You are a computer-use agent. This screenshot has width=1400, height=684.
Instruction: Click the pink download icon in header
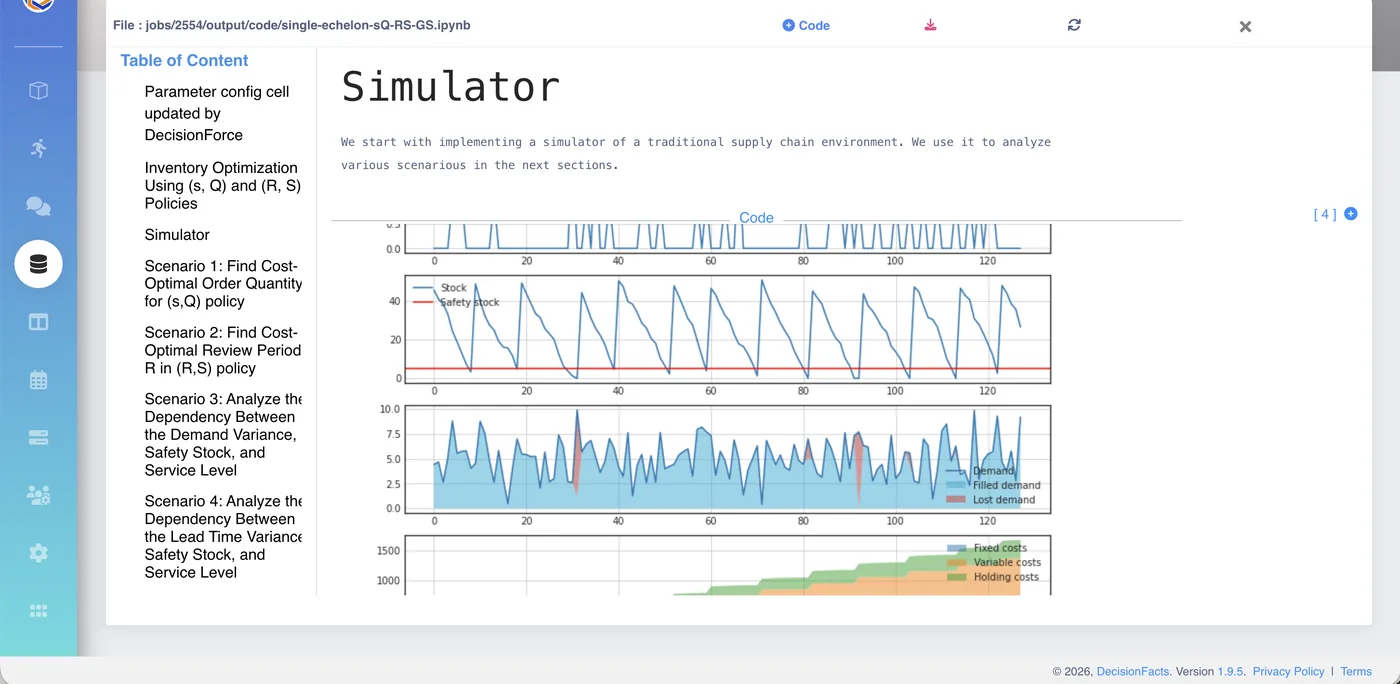click(931, 25)
